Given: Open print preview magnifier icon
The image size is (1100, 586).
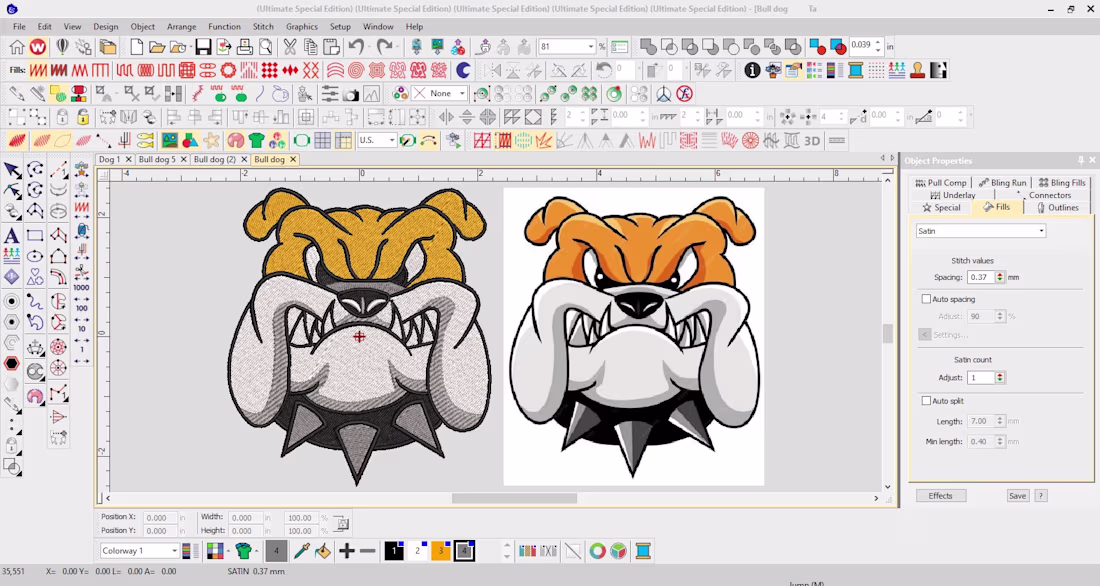Looking at the screenshot, I should [x=265, y=47].
